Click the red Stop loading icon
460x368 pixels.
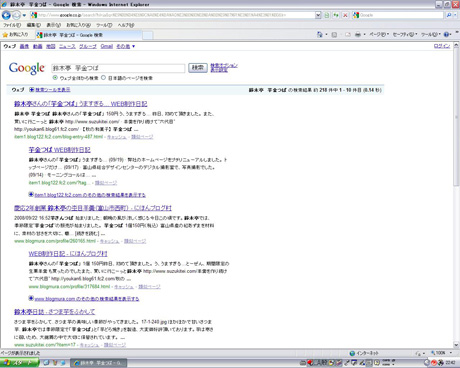pos(345,15)
